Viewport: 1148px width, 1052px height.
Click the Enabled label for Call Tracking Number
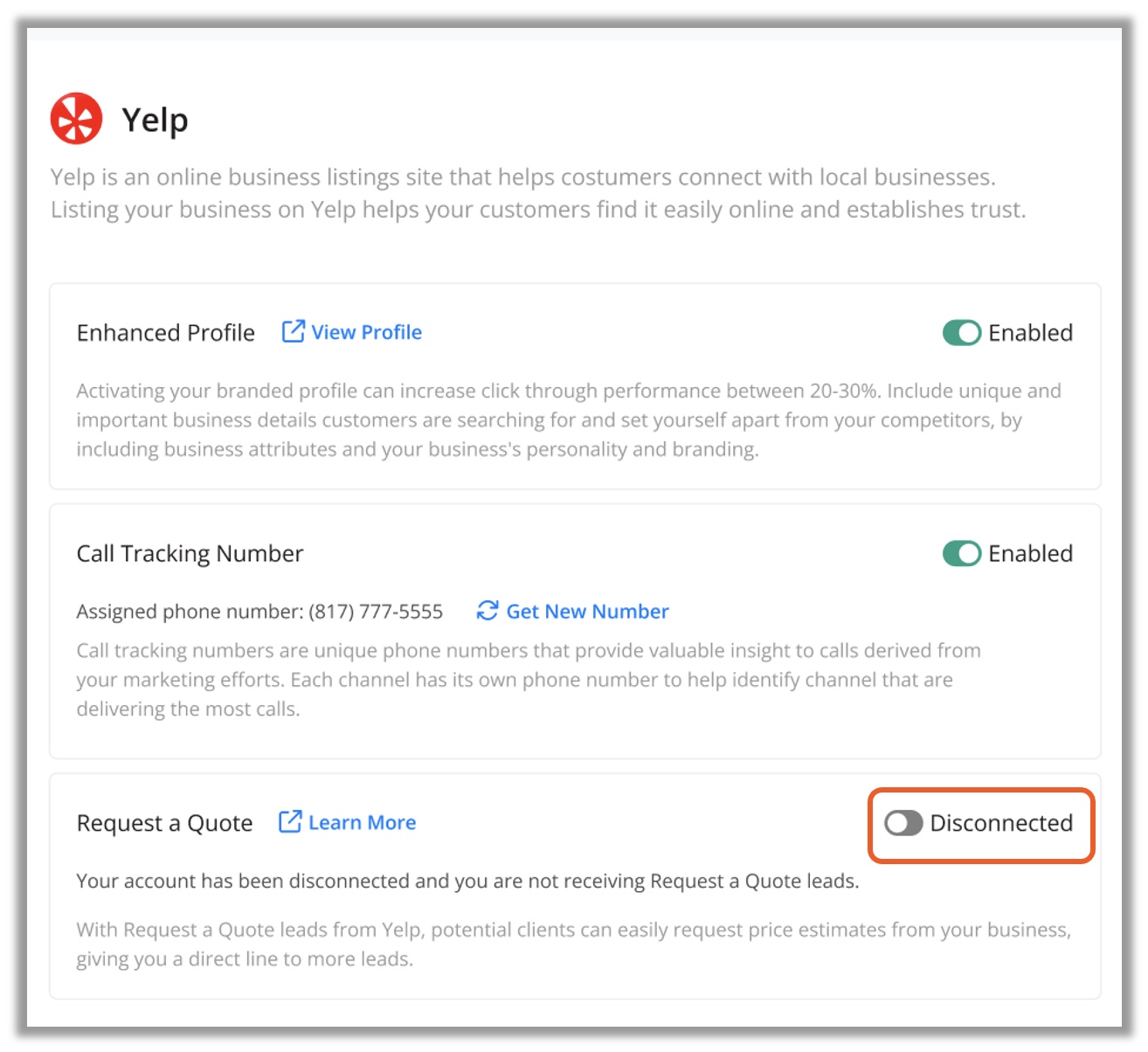coord(1030,553)
